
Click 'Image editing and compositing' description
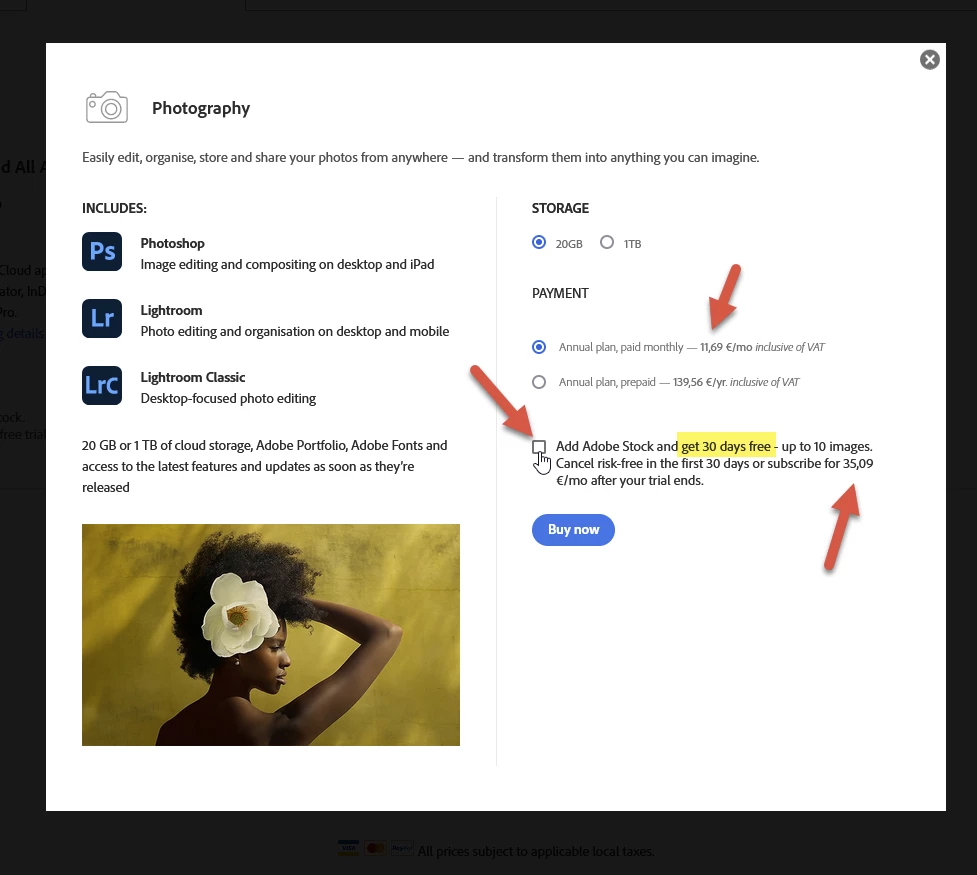click(287, 264)
